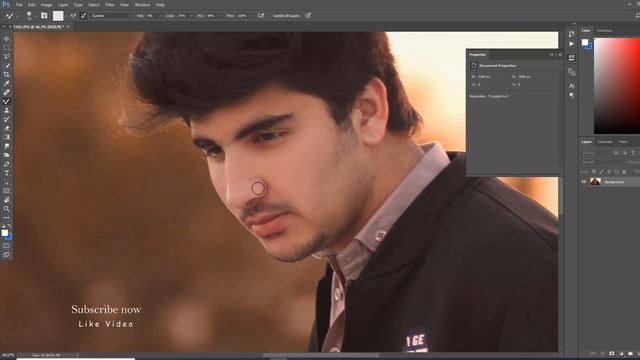This screenshot has height=360, width=640.
Task: Pick a color in the Color field
Action: pyautogui.click(x=617, y=86)
